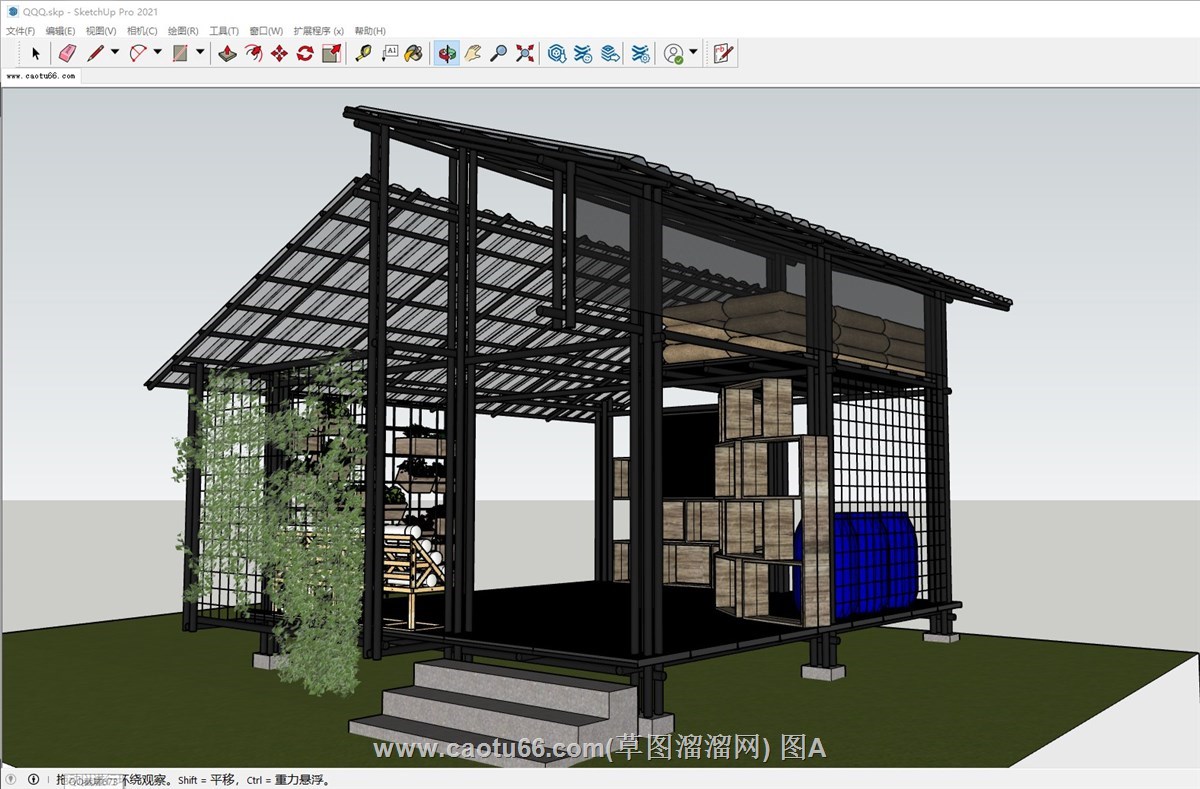This screenshot has width=1200, height=789.
Task: Open the Rectangle shape tool dropdown
Action: (x=200, y=52)
